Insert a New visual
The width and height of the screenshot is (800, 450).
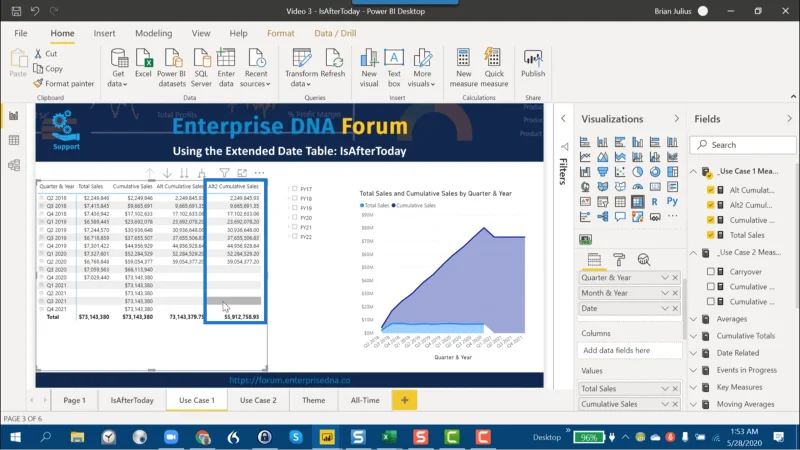coord(369,67)
